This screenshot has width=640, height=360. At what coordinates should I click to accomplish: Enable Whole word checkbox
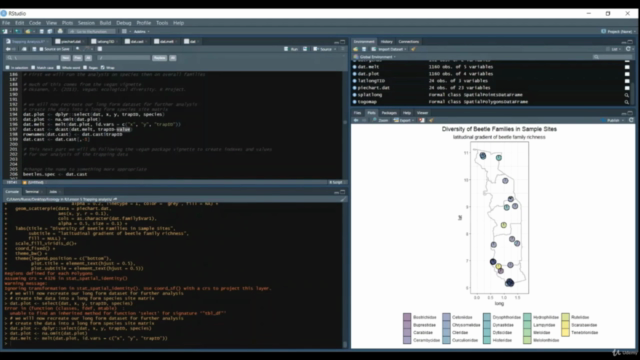[x=58, y=67]
